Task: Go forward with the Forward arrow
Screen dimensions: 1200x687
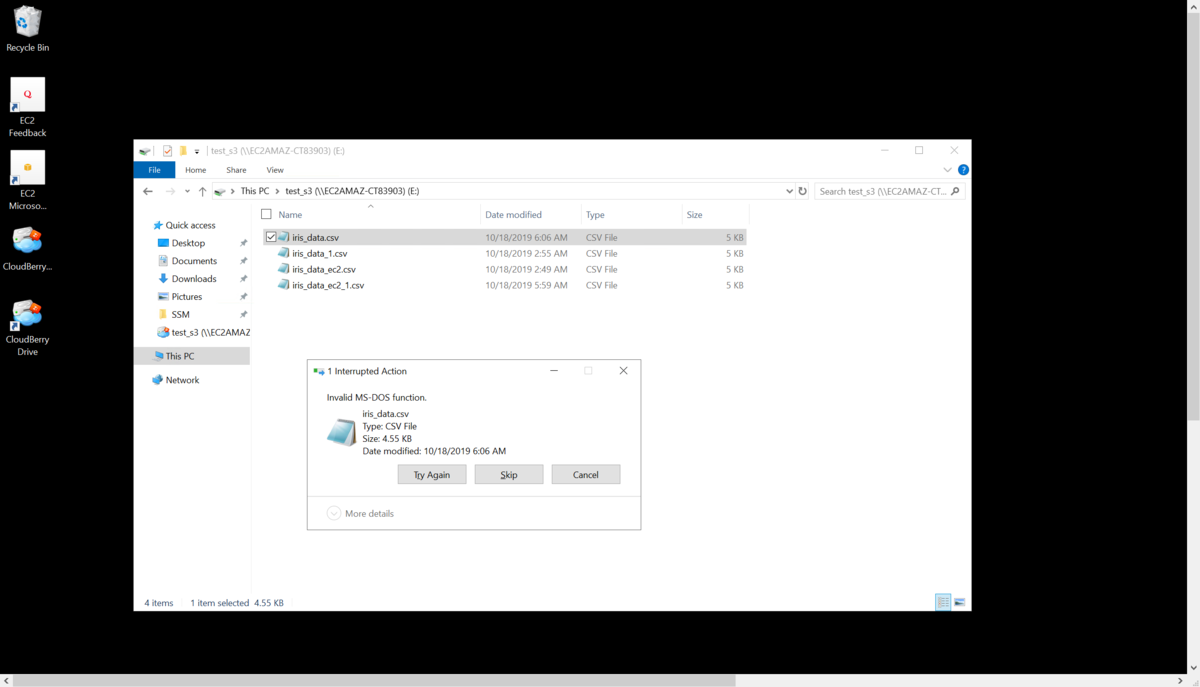Action: pyautogui.click(x=170, y=191)
